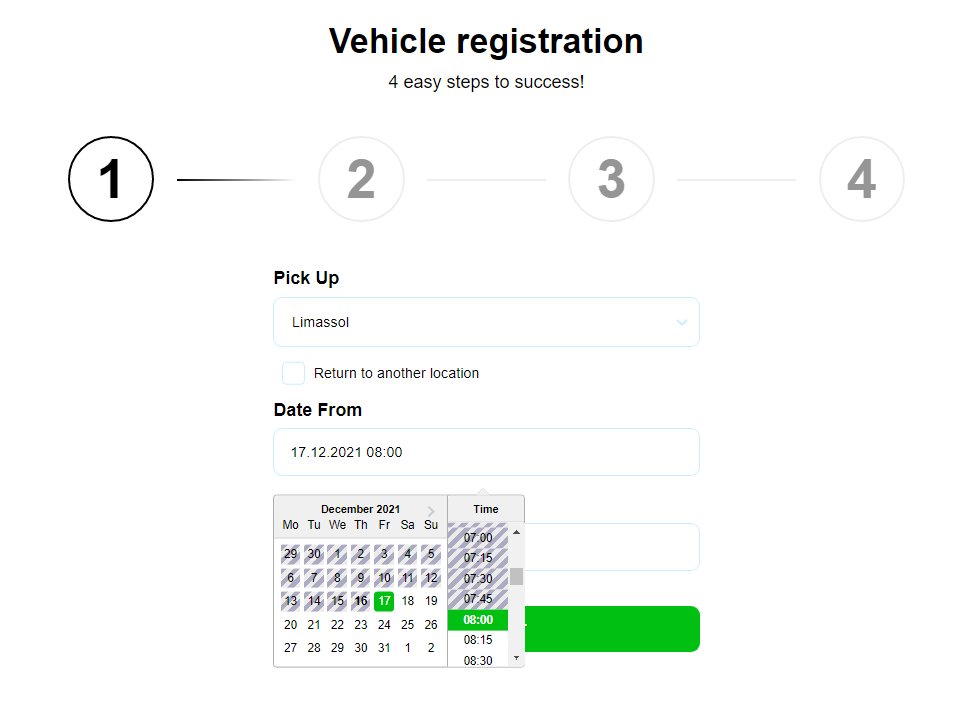The image size is (976, 715).
Task: Select the 08:15 time option
Action: point(478,640)
